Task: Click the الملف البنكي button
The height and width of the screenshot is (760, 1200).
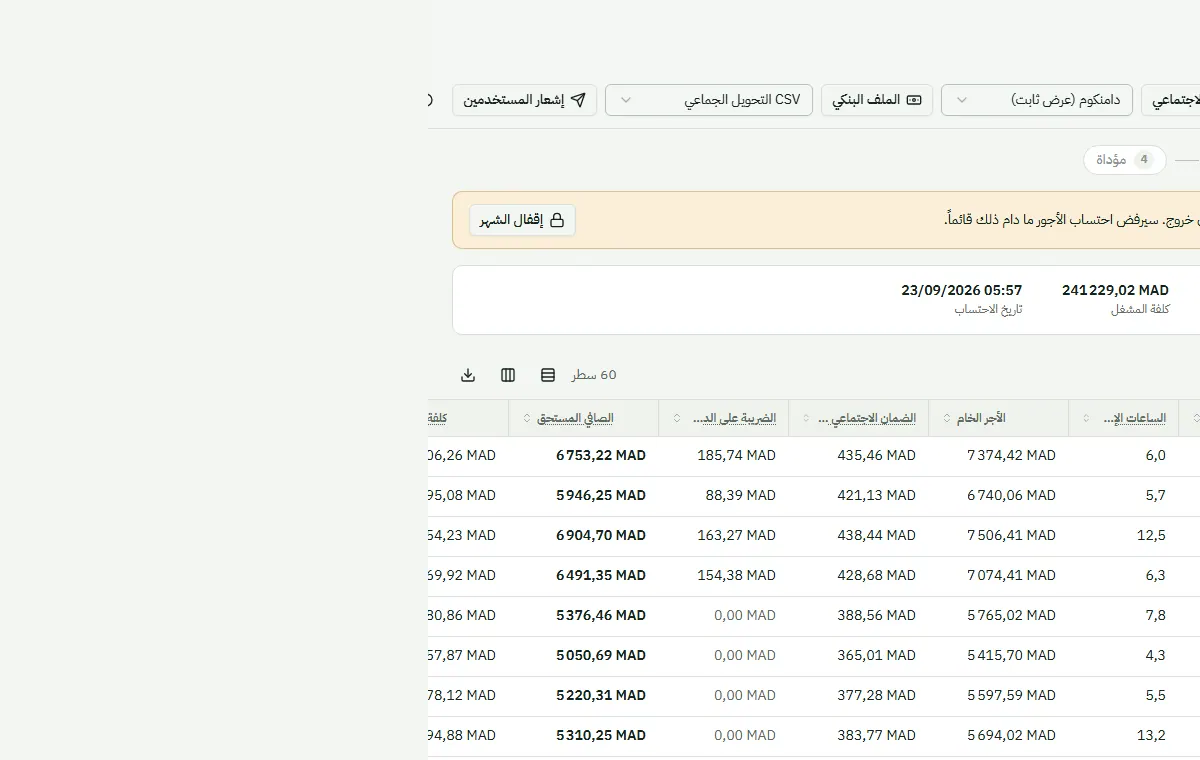Action: click(x=877, y=100)
